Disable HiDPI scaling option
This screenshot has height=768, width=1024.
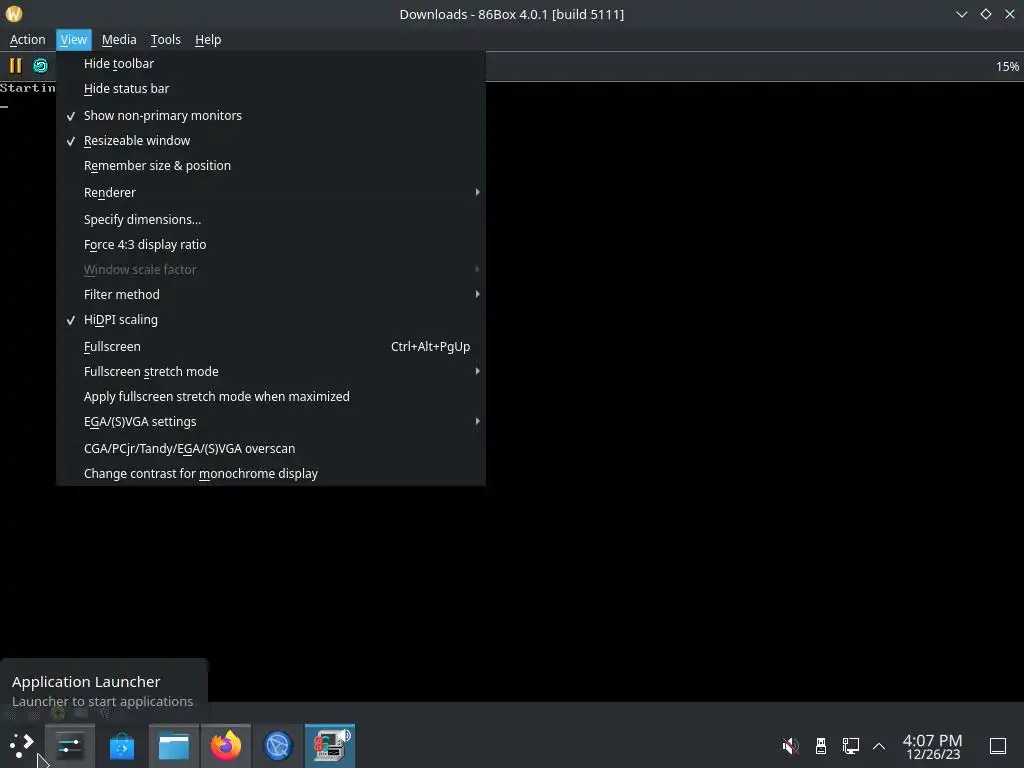tap(270, 319)
